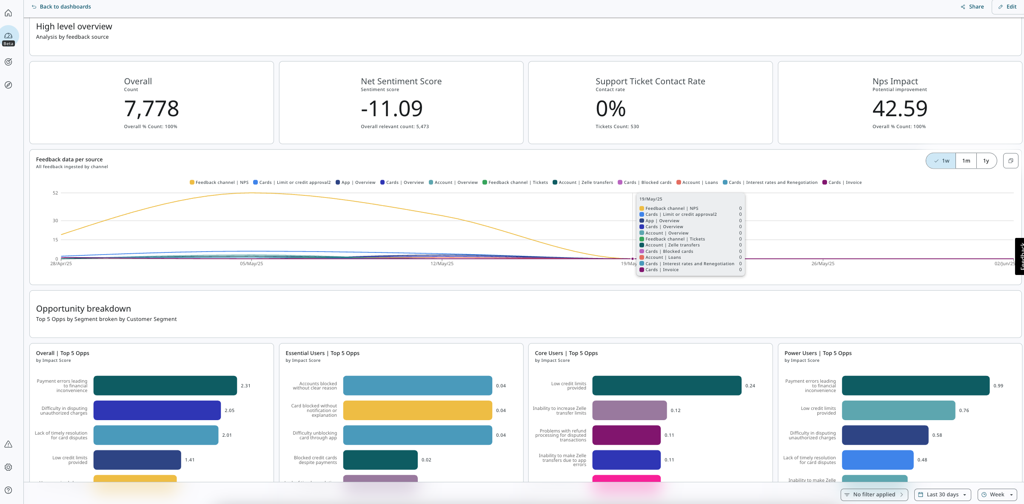
Task: Open the Home icon in sidebar
Action: [8, 13]
